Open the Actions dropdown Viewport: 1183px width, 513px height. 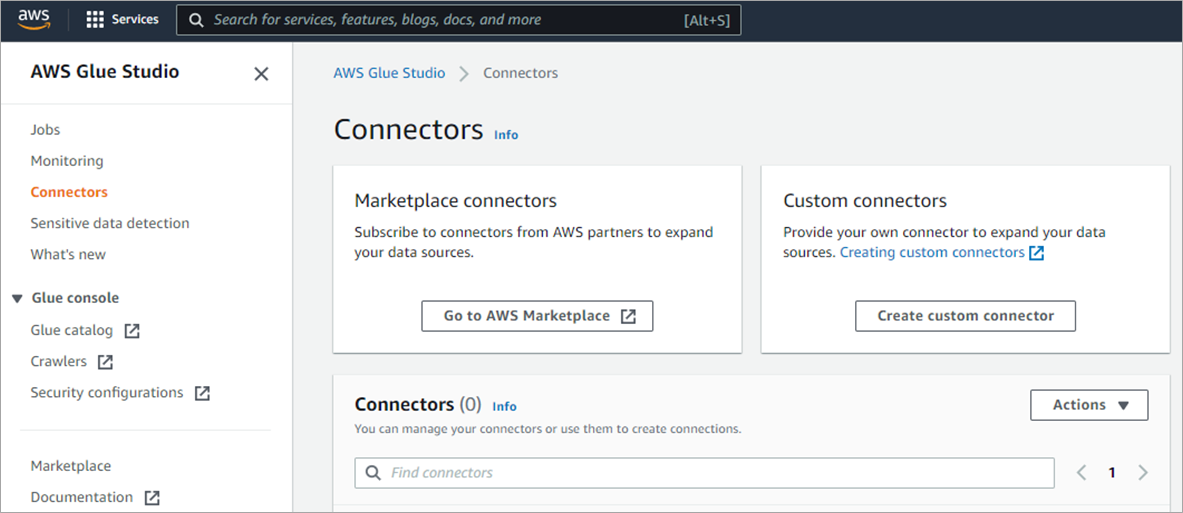point(1089,405)
